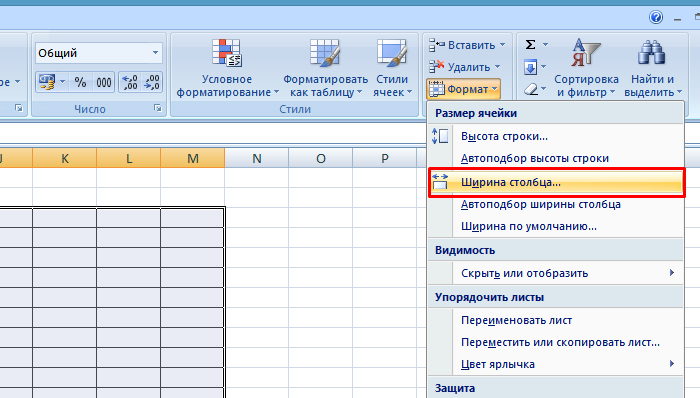Apply percent style format
The height and width of the screenshot is (398, 700).
[80, 82]
